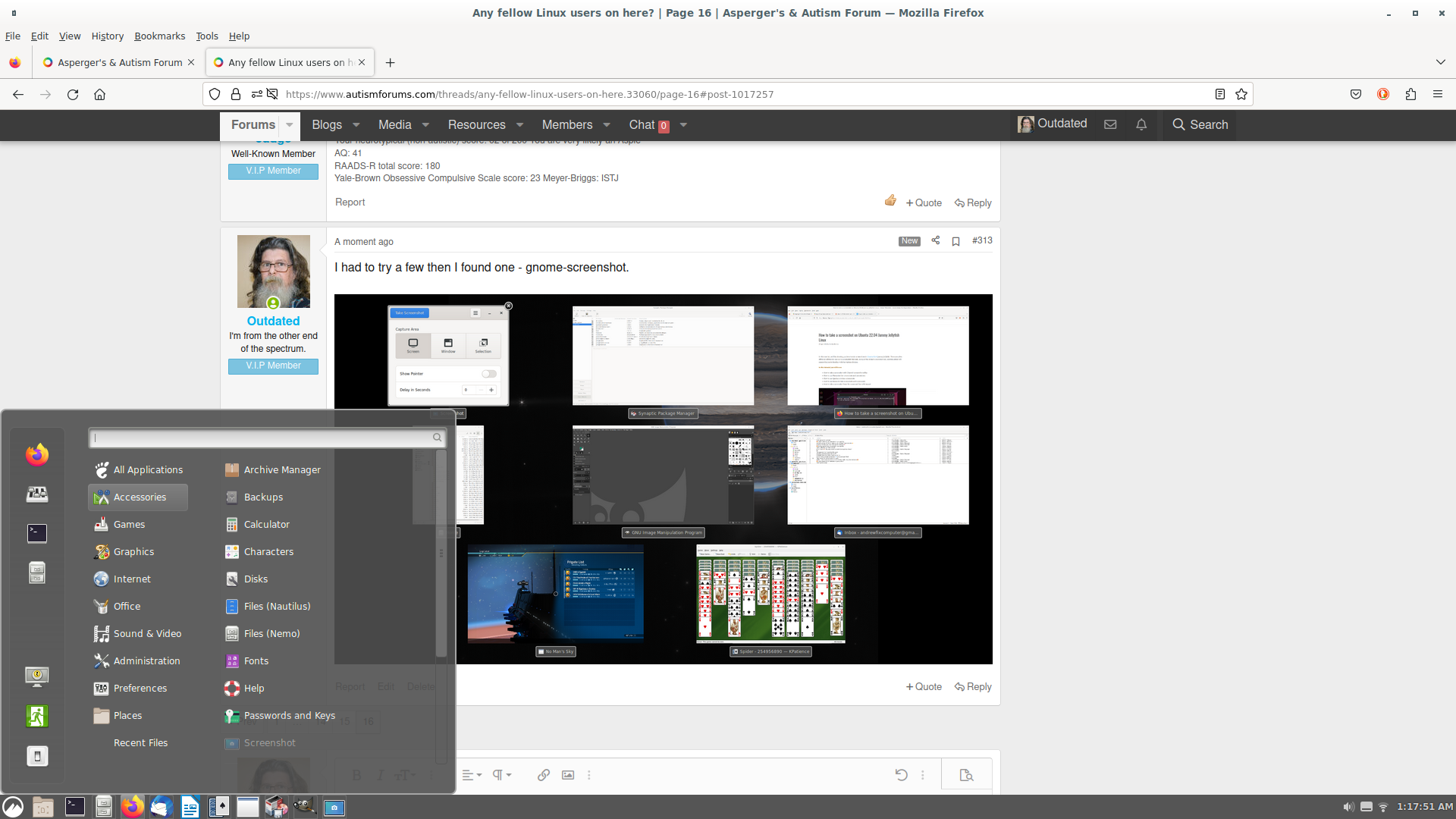Open the Cinnamon menu button on the panel
This screenshot has width=1456, height=819.
coord(13,807)
